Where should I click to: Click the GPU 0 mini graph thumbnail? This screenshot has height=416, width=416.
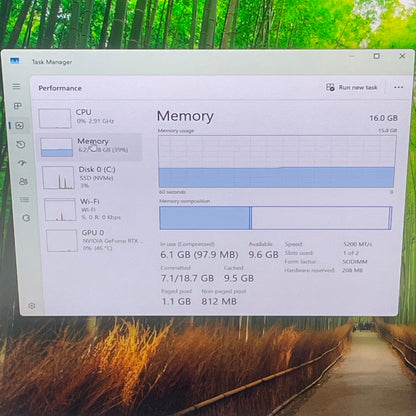coord(62,241)
